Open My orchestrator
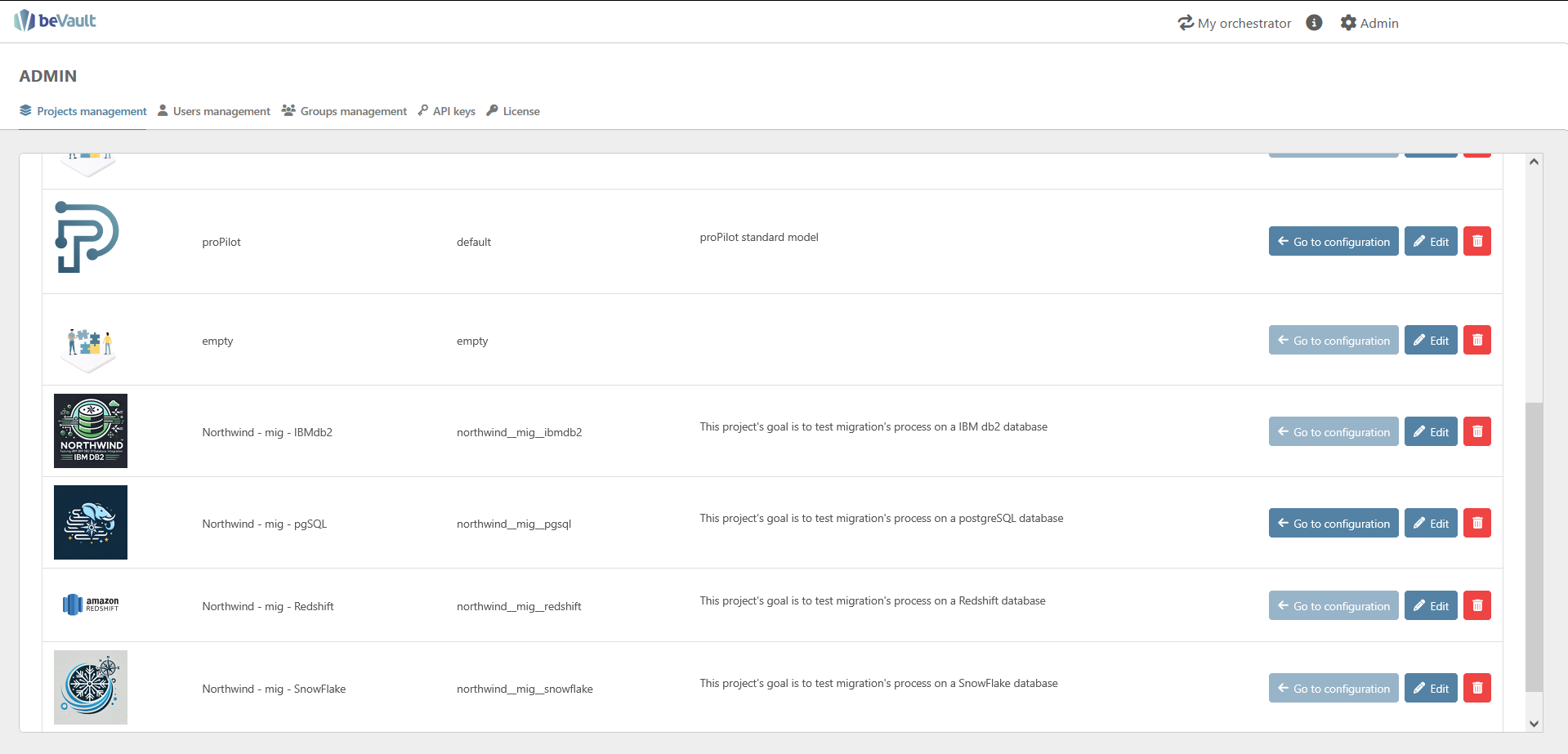The height and width of the screenshot is (754, 1568). tap(1235, 23)
